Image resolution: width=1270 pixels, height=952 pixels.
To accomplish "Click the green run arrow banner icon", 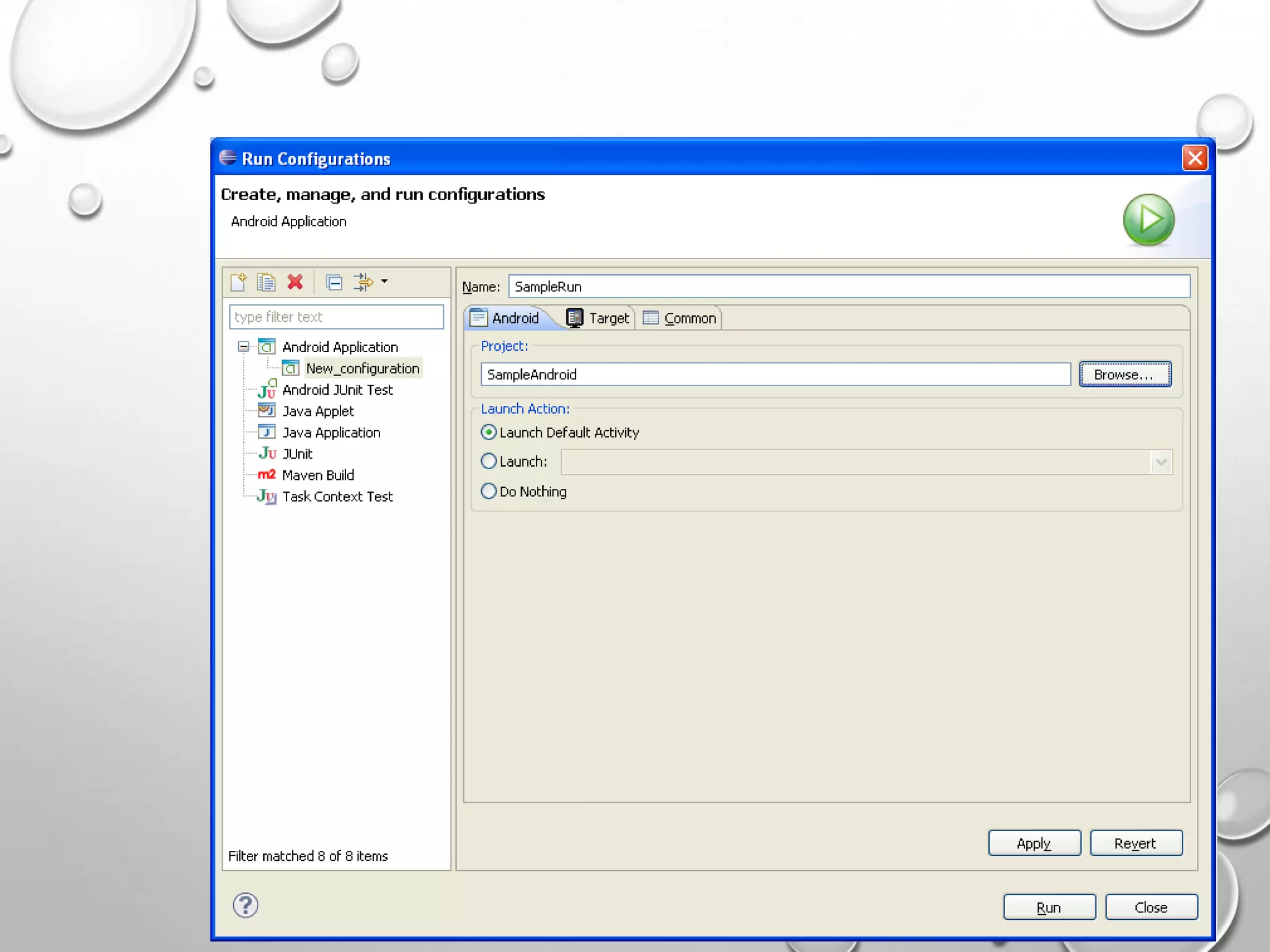I will [1148, 220].
